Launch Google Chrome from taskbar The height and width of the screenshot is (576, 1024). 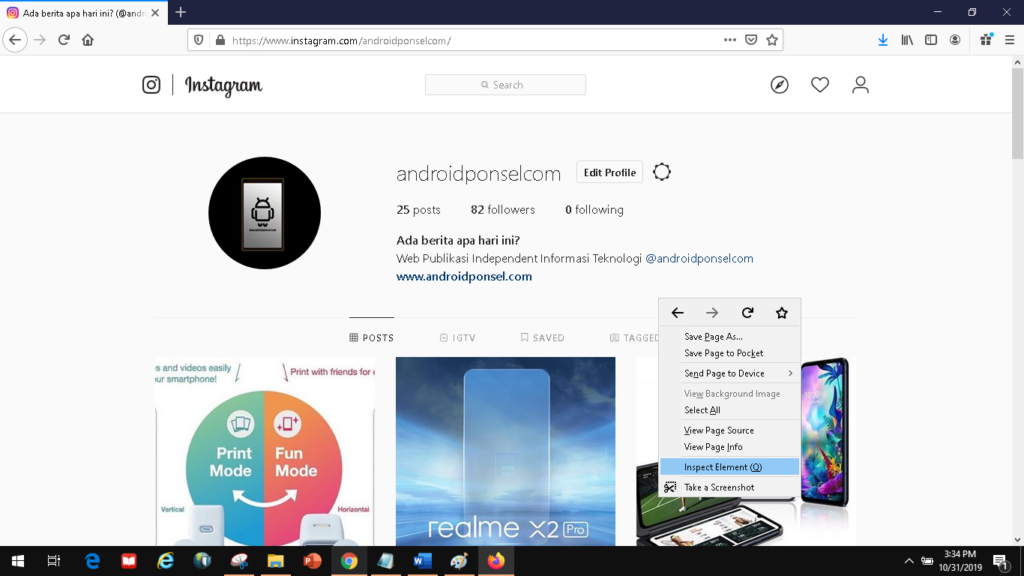click(x=349, y=561)
